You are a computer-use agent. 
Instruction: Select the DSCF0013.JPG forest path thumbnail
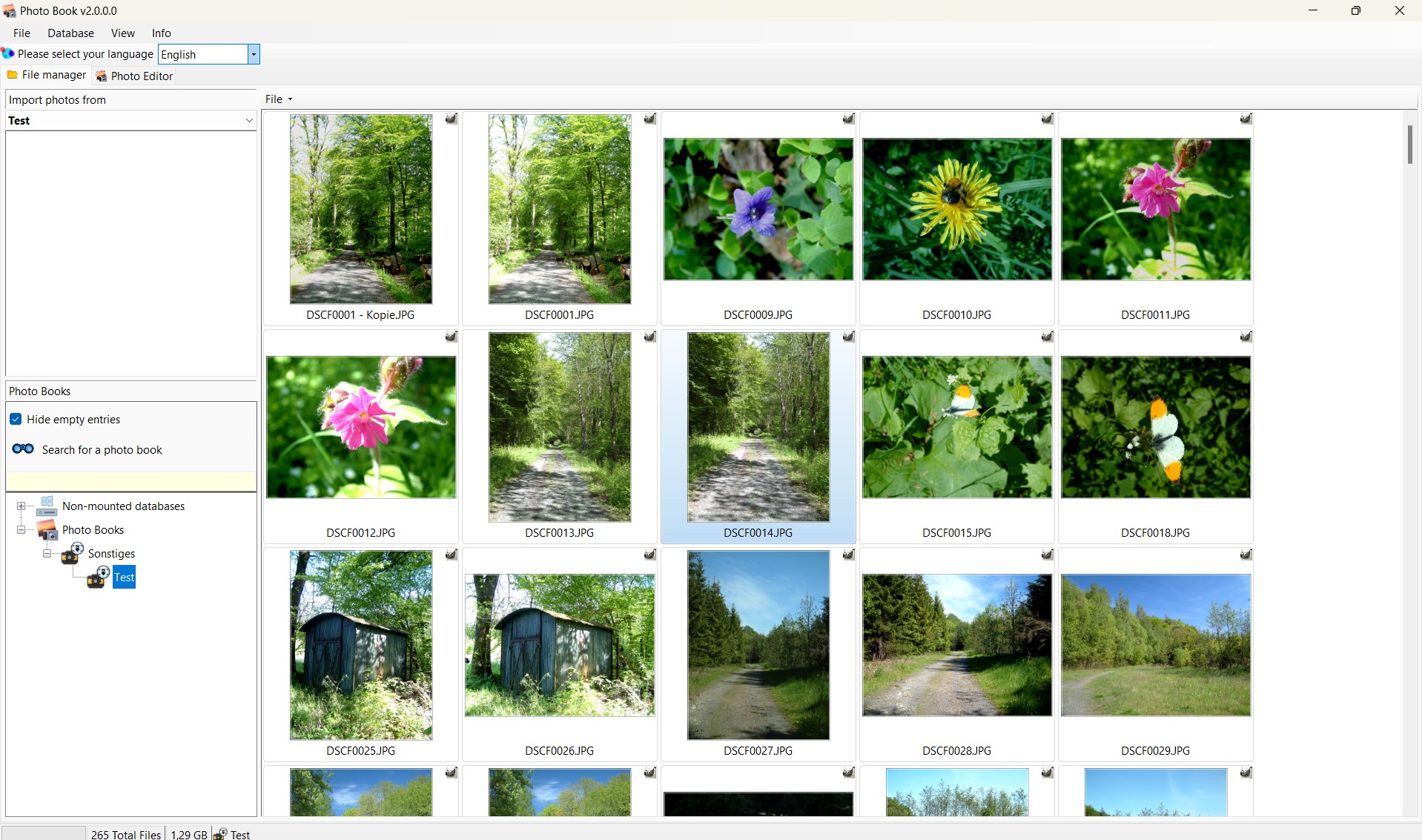click(560, 427)
